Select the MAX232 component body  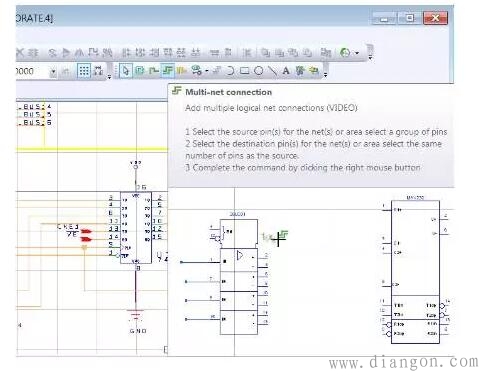click(415, 272)
